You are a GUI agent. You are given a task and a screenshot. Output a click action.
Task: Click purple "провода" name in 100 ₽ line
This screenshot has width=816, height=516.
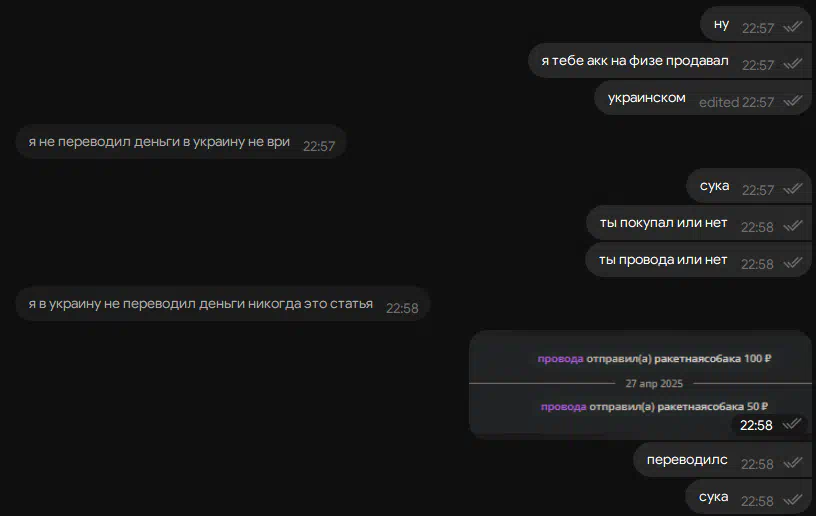(x=560, y=358)
